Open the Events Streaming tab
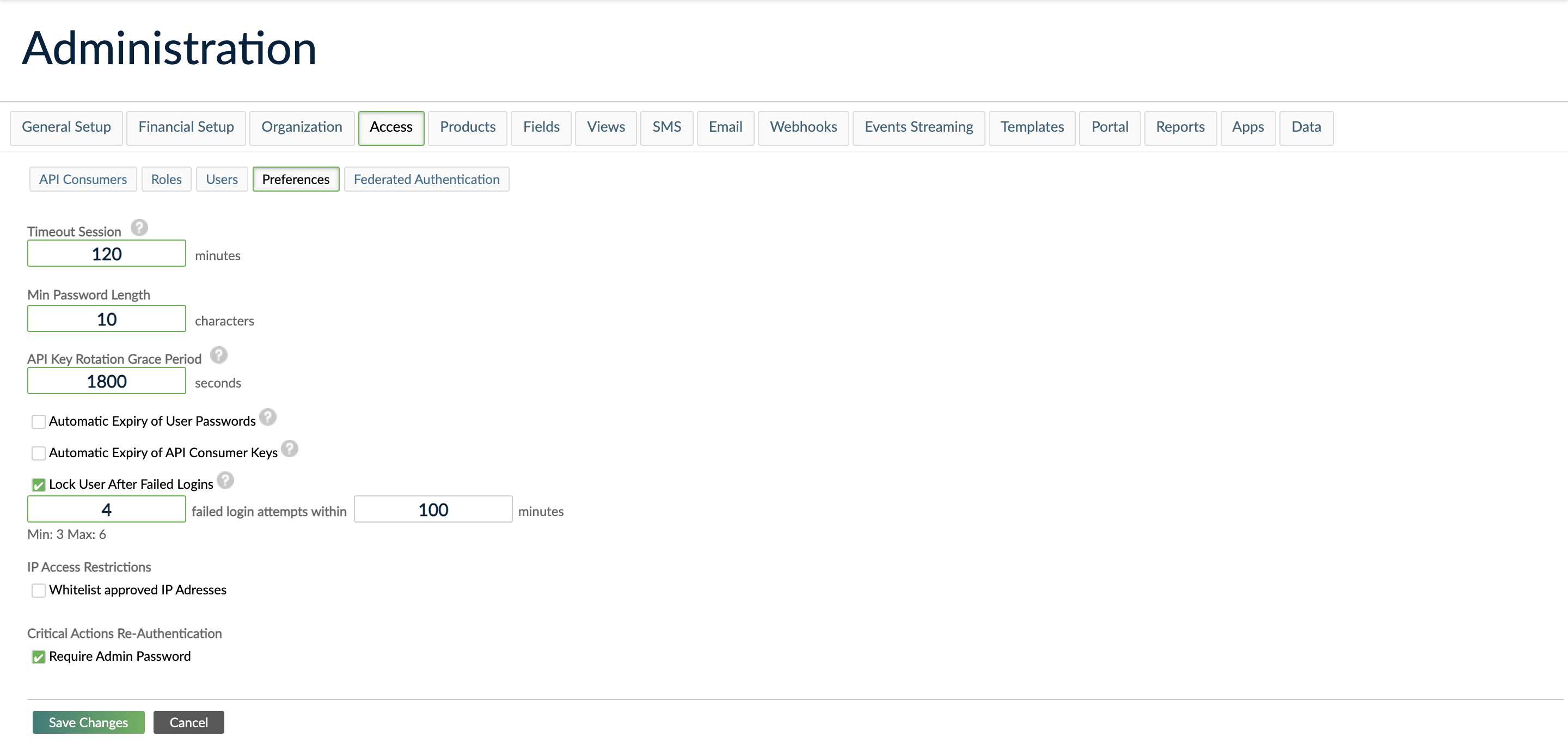Viewport: 1568px width, 749px height. [918, 127]
